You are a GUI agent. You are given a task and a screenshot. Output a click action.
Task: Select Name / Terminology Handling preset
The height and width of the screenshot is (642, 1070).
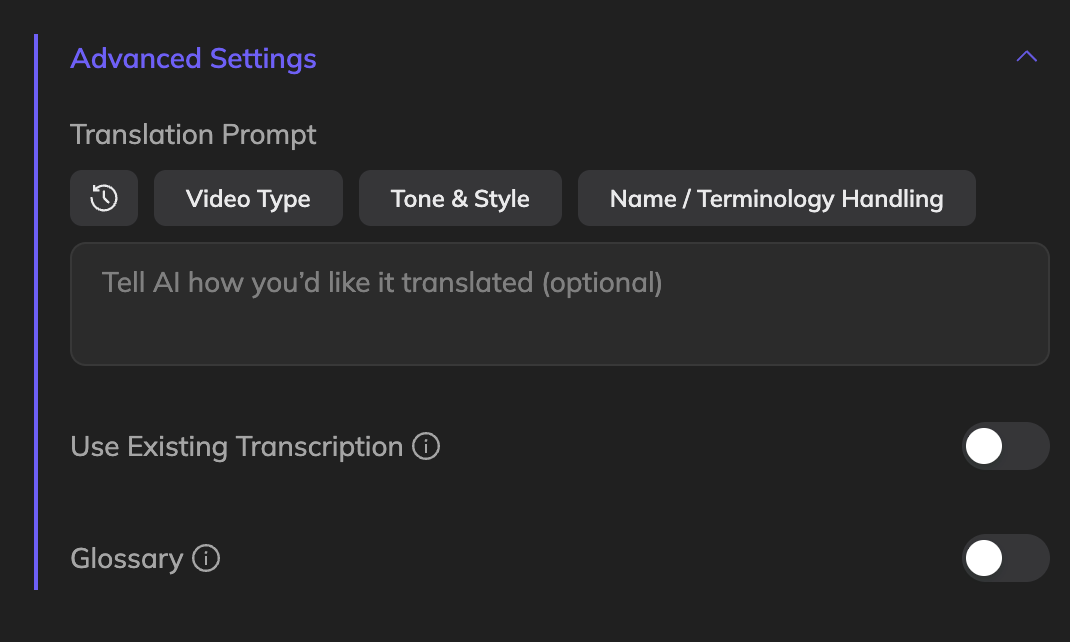click(x=776, y=198)
